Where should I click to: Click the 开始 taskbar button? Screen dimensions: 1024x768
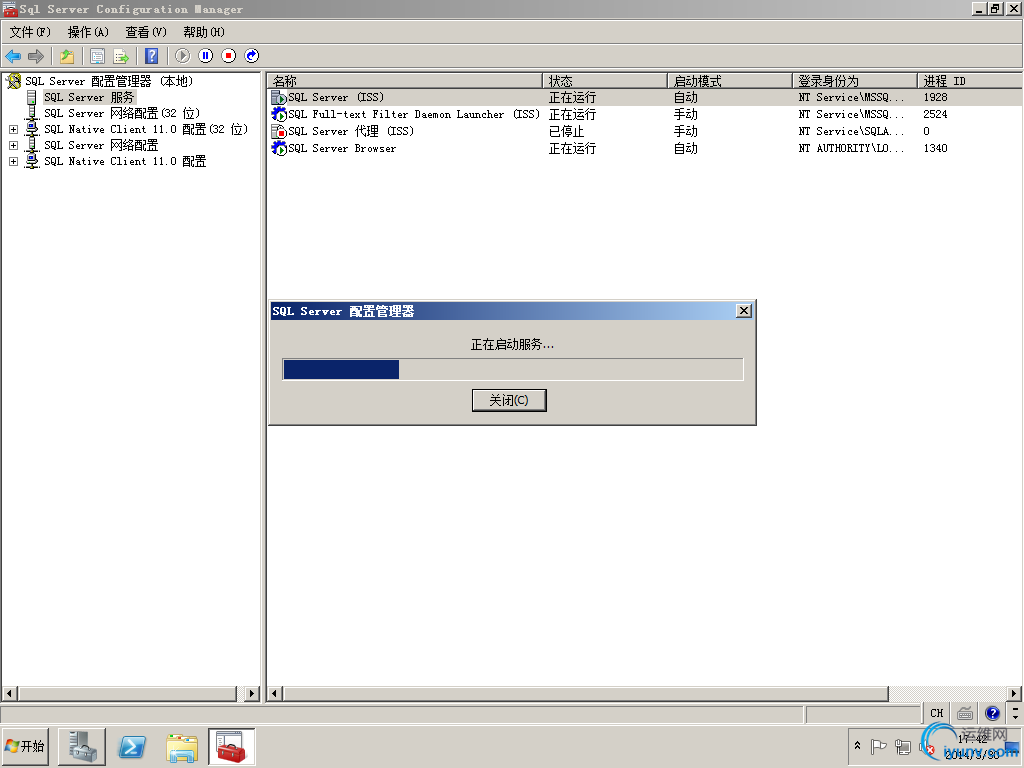pyautogui.click(x=25, y=746)
